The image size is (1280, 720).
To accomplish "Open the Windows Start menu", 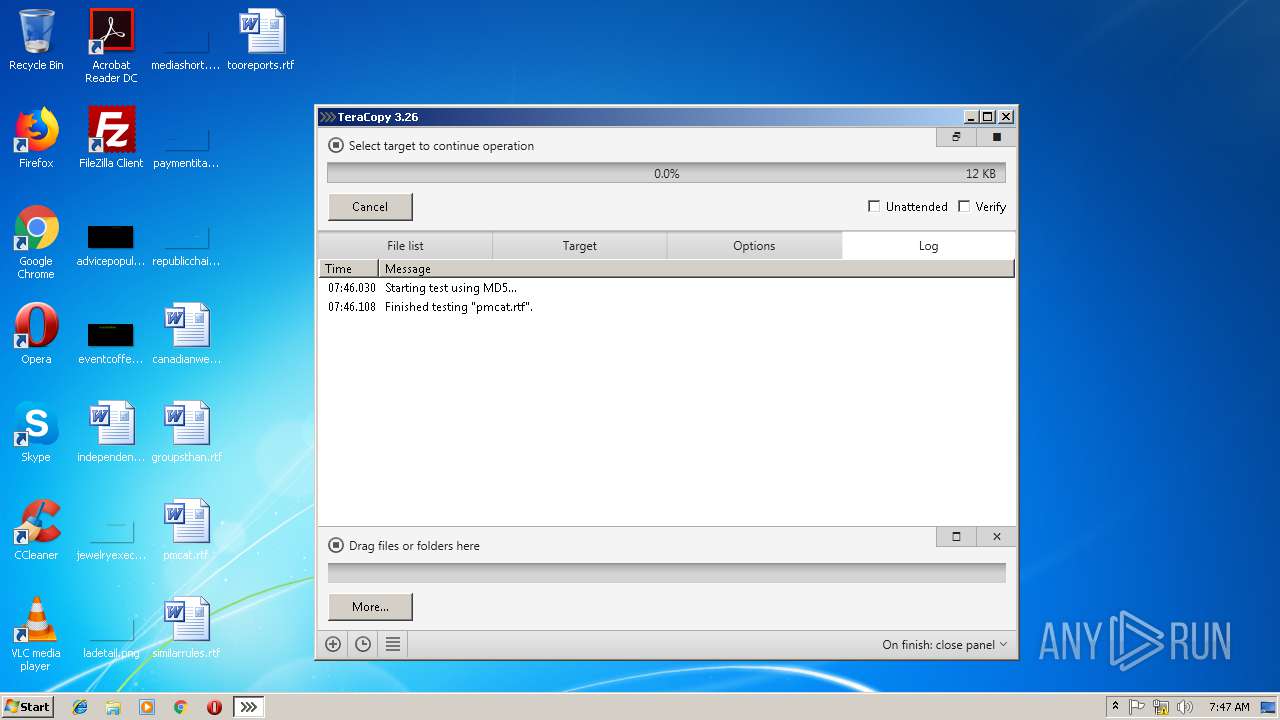I will (27, 707).
